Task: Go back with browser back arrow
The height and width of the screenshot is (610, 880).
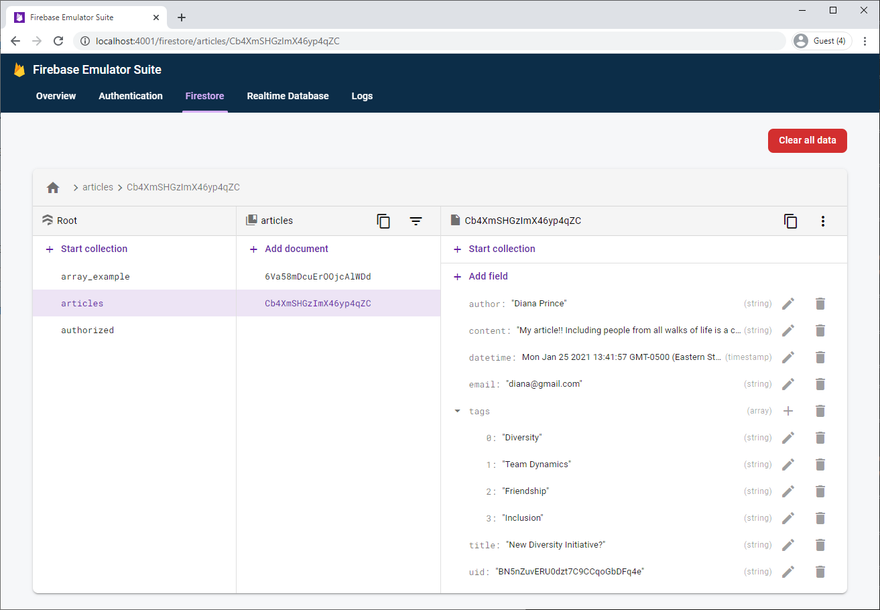Action: pyautogui.click(x=16, y=41)
